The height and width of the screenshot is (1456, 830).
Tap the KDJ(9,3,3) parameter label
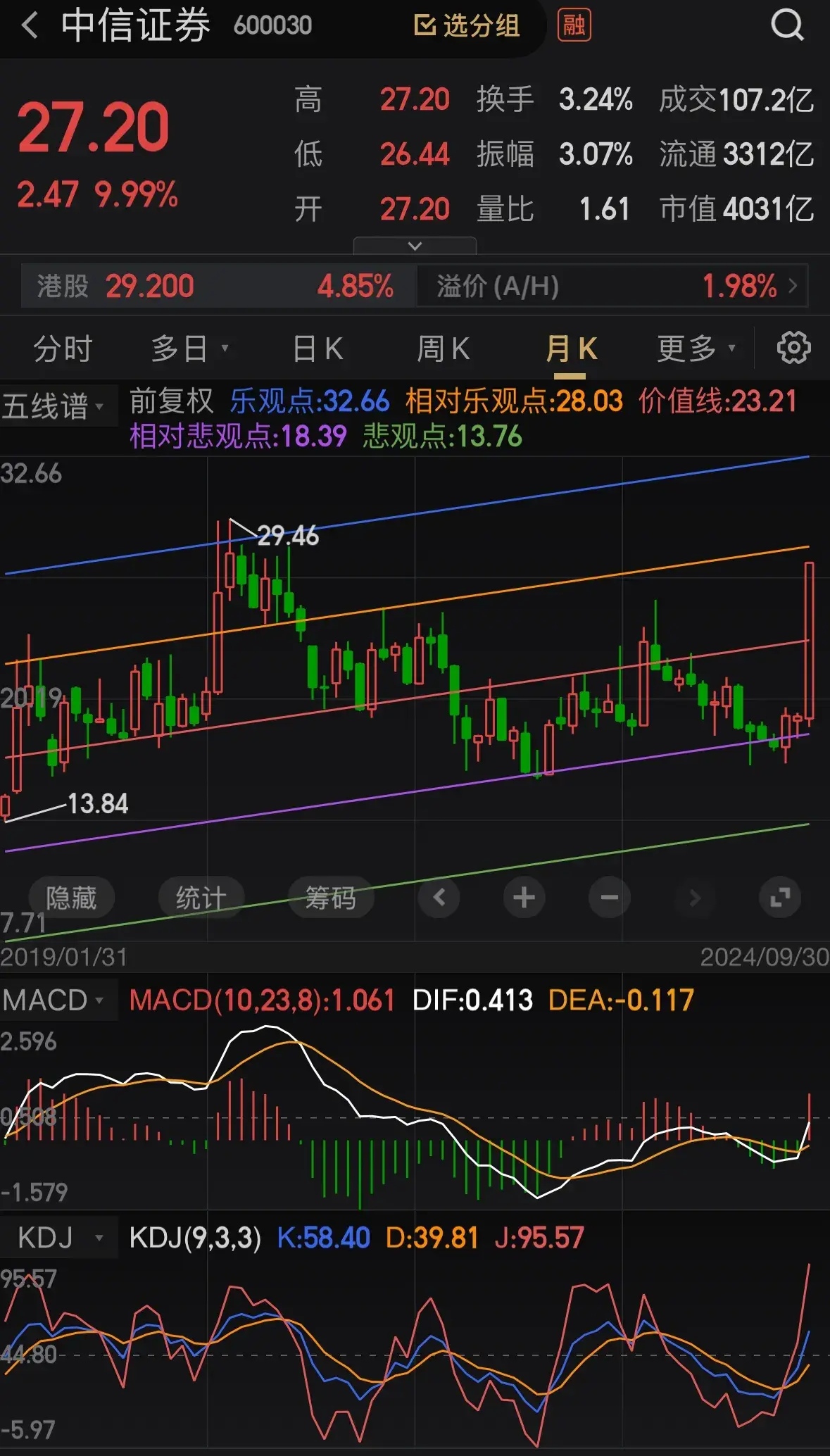(x=195, y=1238)
